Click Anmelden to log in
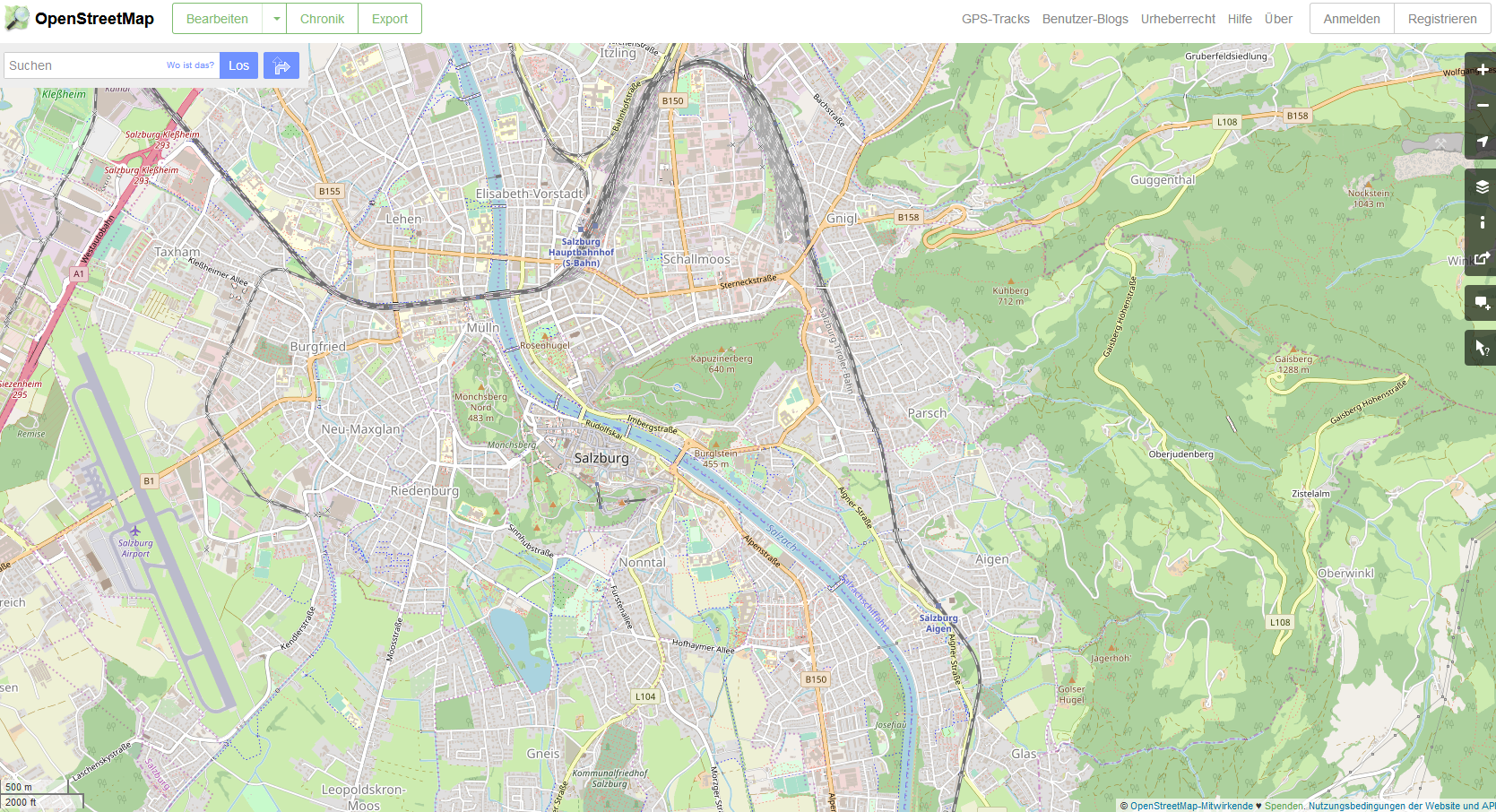Image resolution: width=1496 pixels, height=812 pixels. click(1351, 18)
